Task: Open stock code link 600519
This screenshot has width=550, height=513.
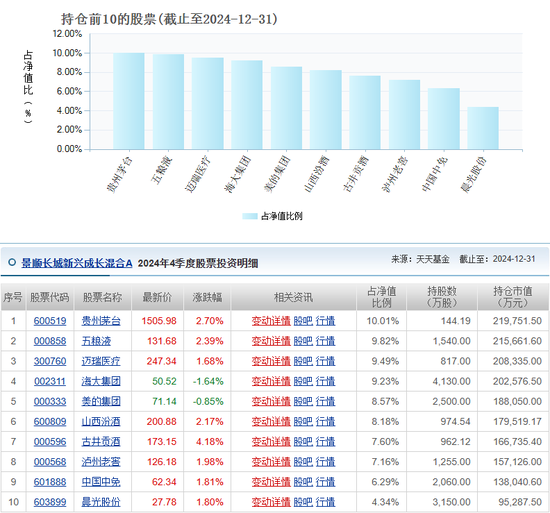Action: tap(50, 321)
